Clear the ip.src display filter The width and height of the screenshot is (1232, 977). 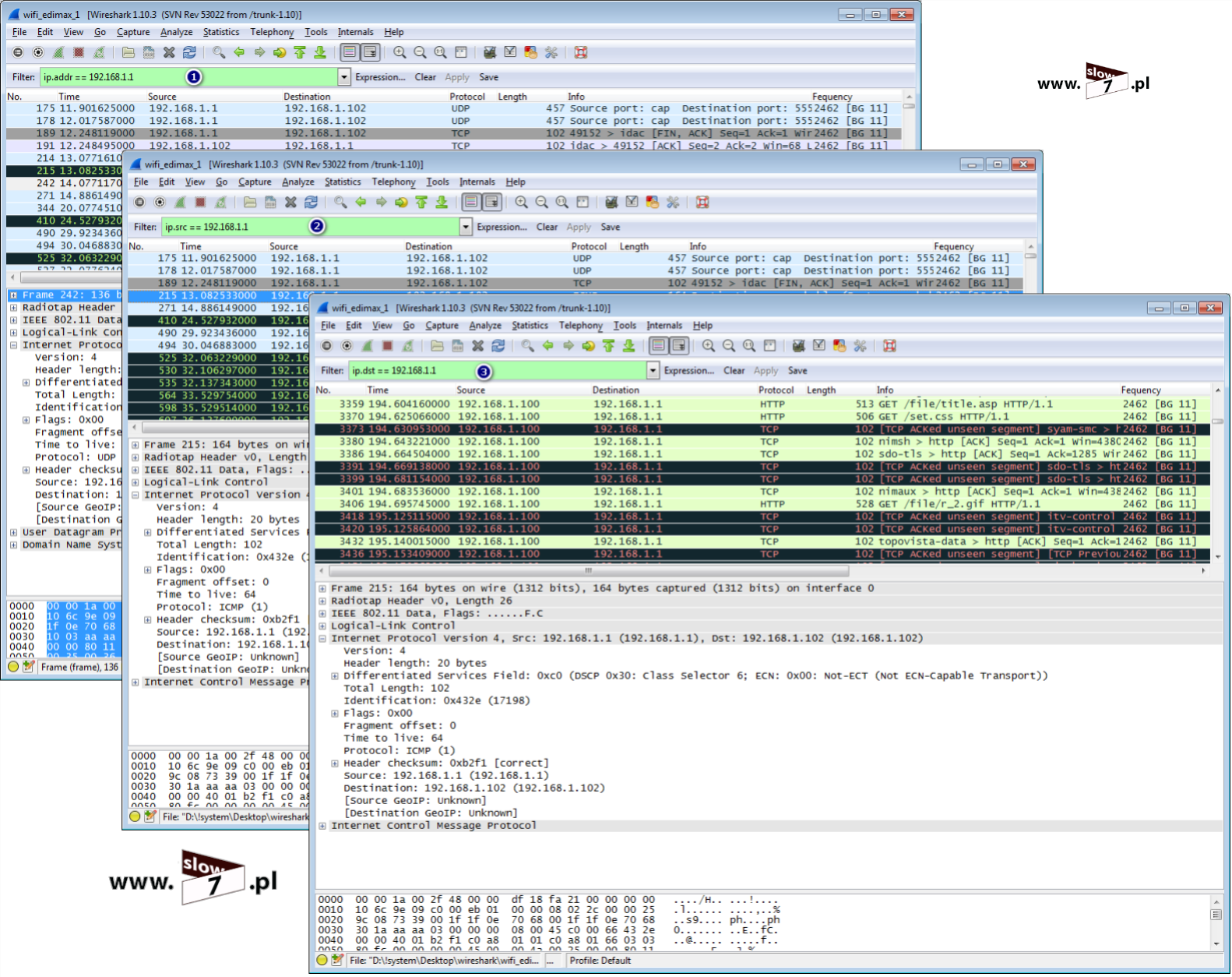coord(547,227)
